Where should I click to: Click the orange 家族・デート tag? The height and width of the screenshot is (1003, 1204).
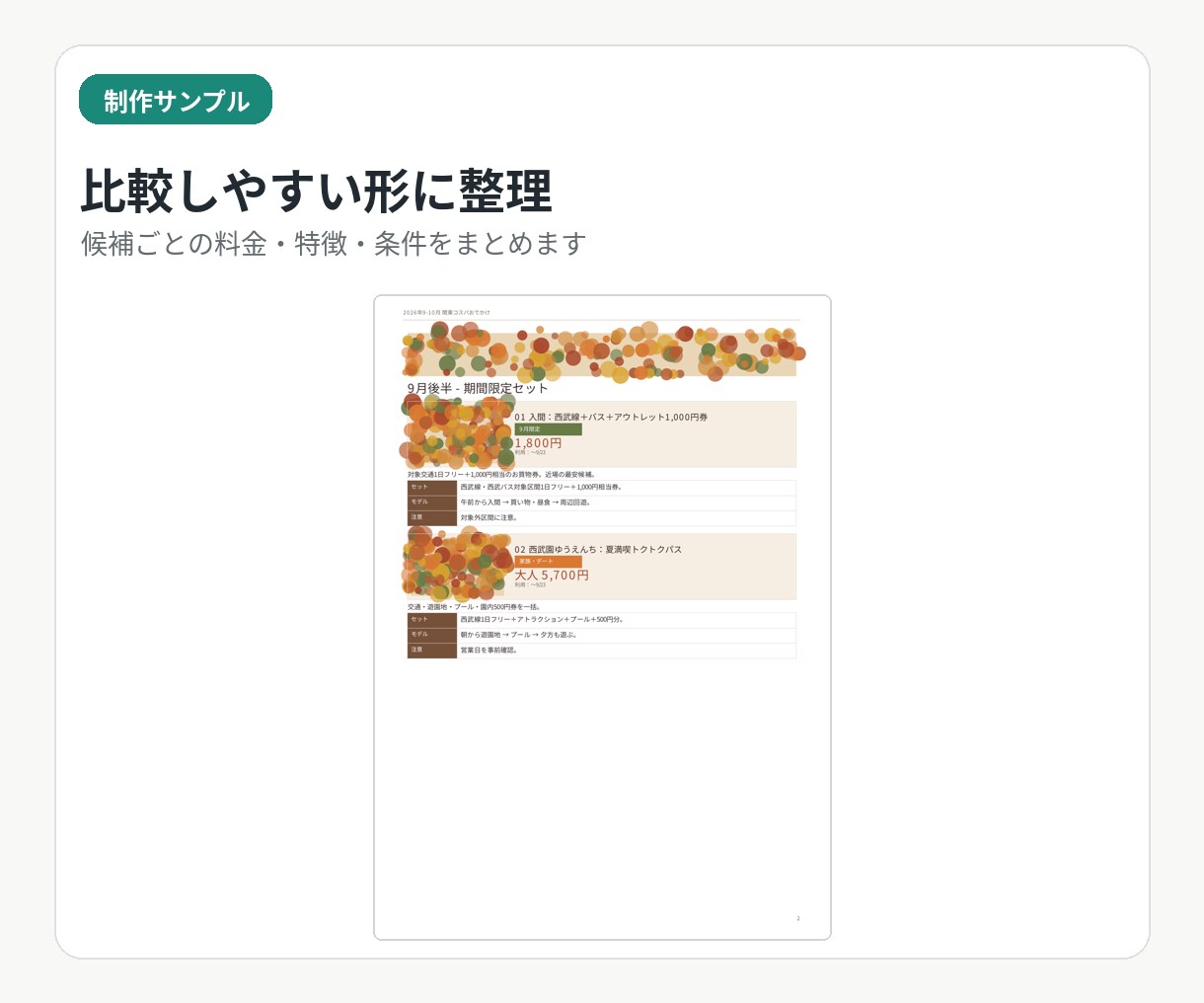(x=548, y=562)
